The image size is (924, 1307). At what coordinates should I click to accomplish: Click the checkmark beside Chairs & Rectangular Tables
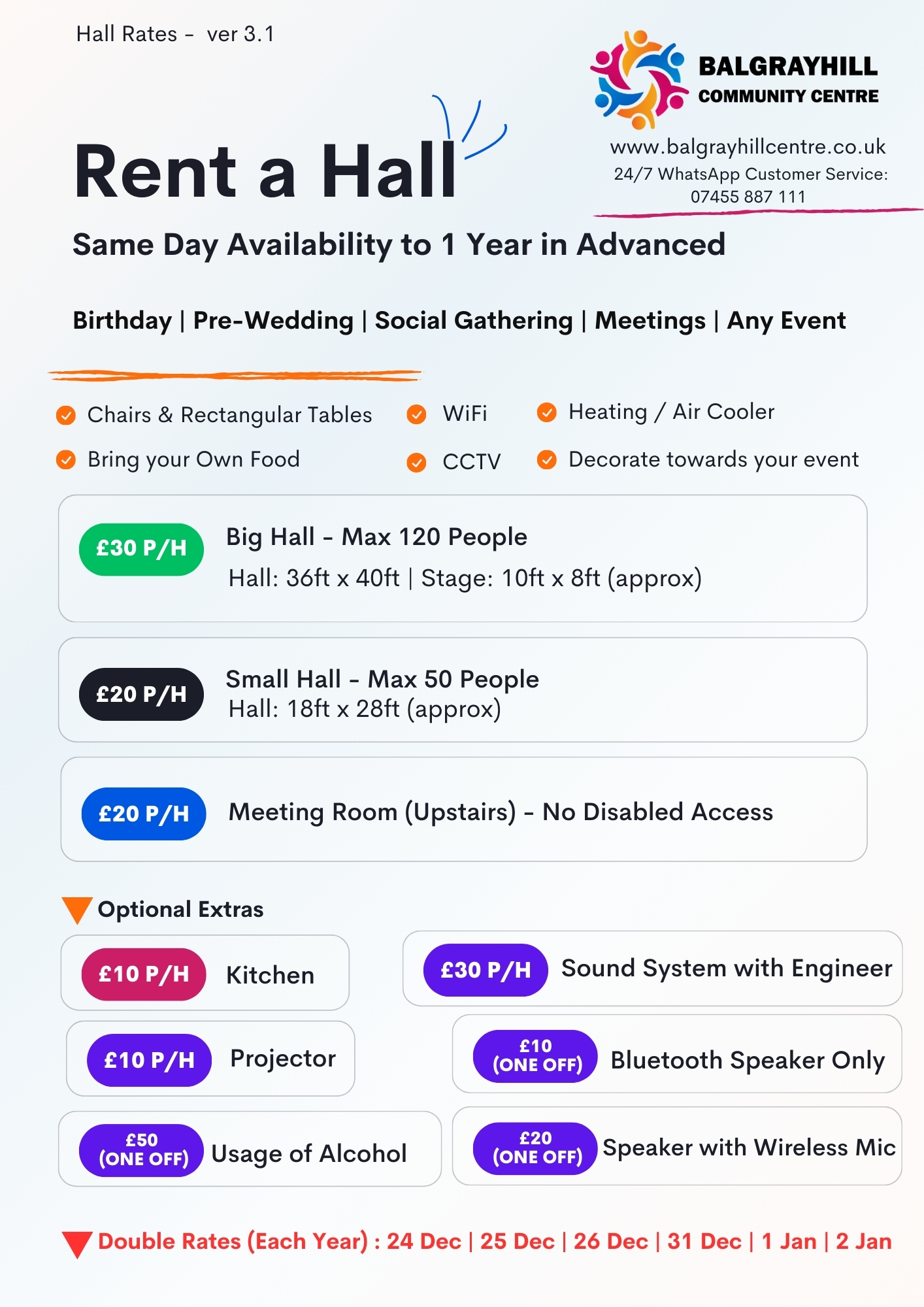click(x=66, y=415)
